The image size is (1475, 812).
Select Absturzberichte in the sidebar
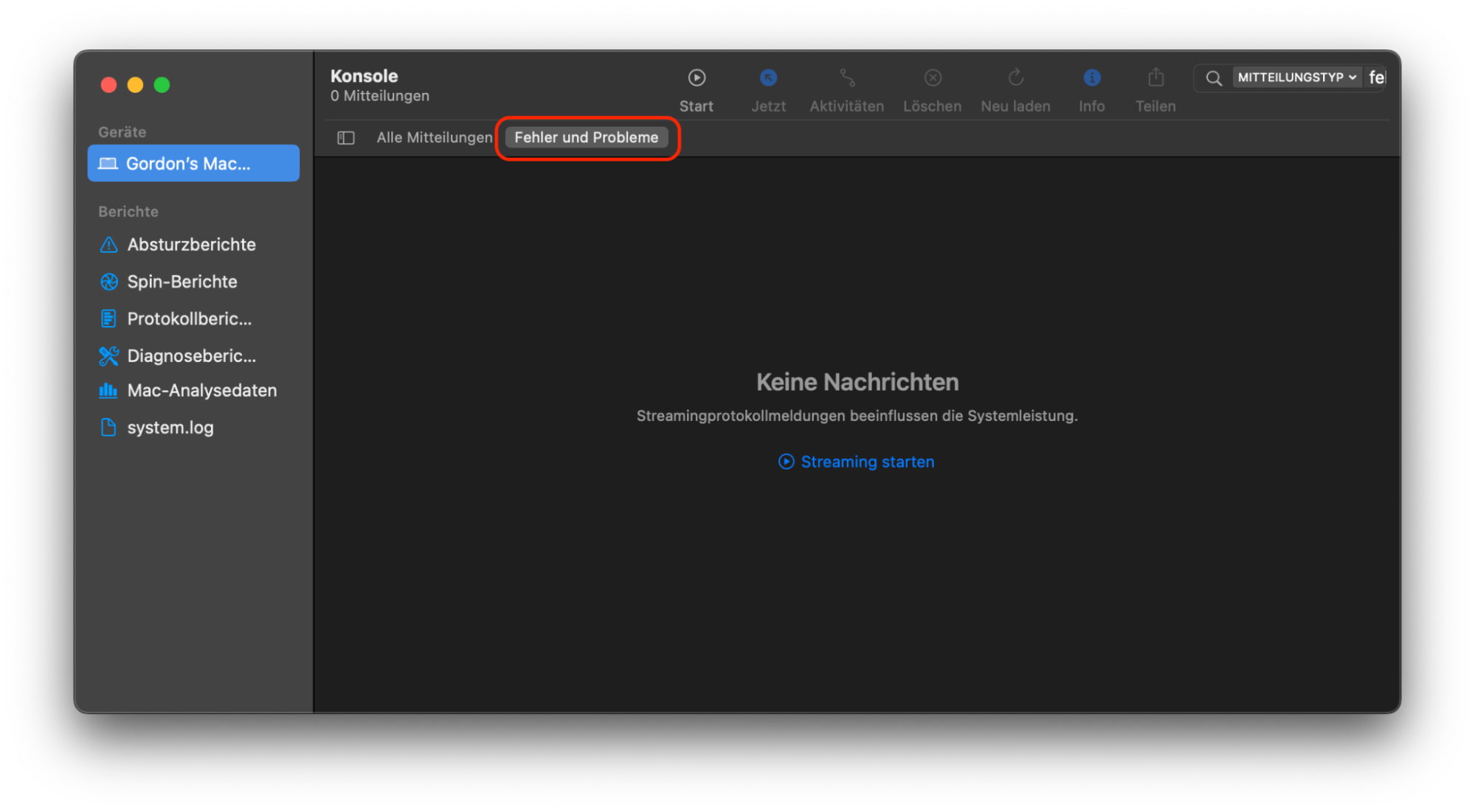192,244
